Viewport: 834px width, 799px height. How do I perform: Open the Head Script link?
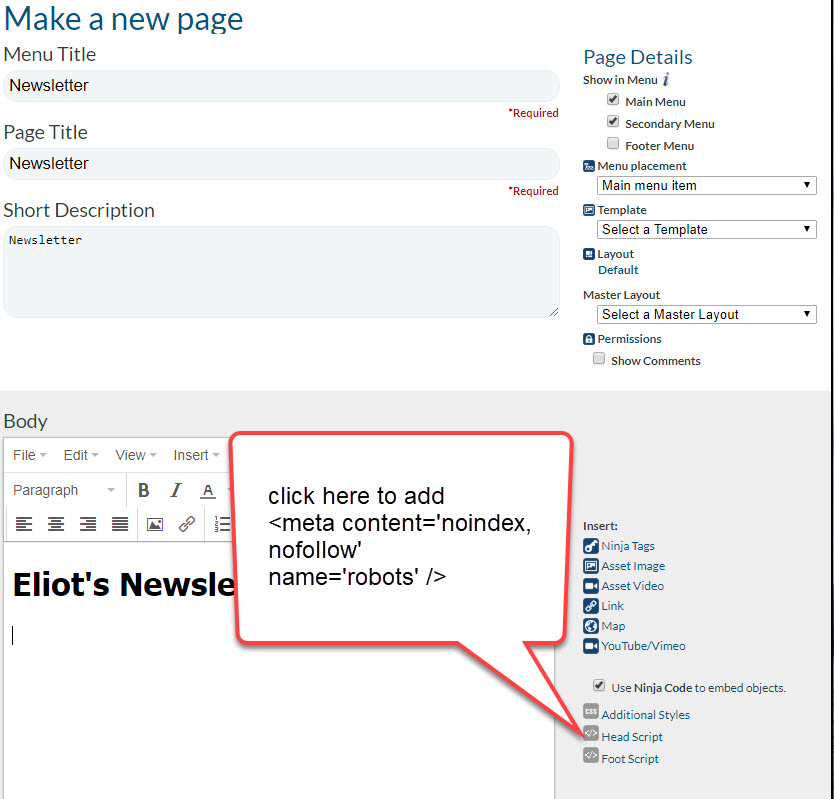(x=632, y=737)
